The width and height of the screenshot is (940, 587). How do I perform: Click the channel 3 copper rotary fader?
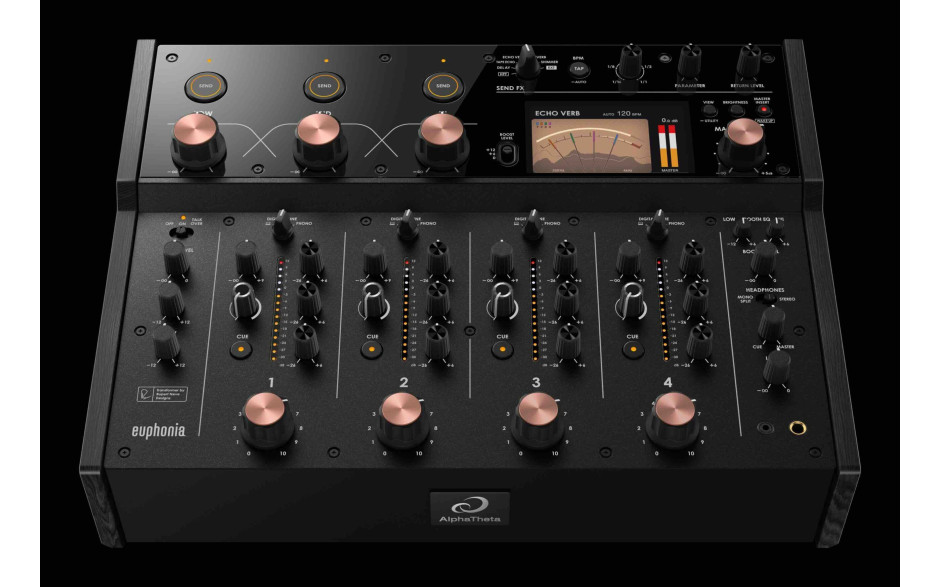tap(538, 421)
